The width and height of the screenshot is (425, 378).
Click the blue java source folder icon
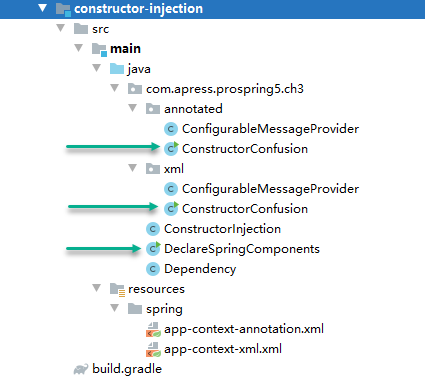click(117, 69)
